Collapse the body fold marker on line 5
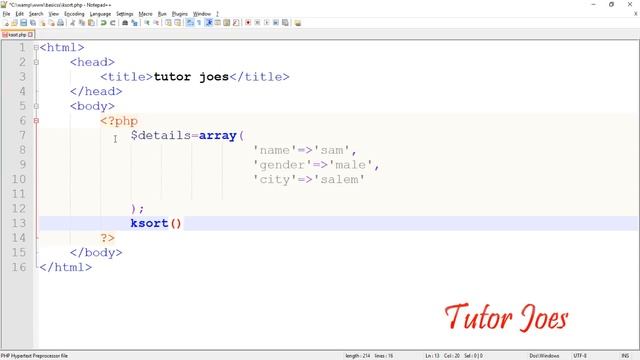 36,106
